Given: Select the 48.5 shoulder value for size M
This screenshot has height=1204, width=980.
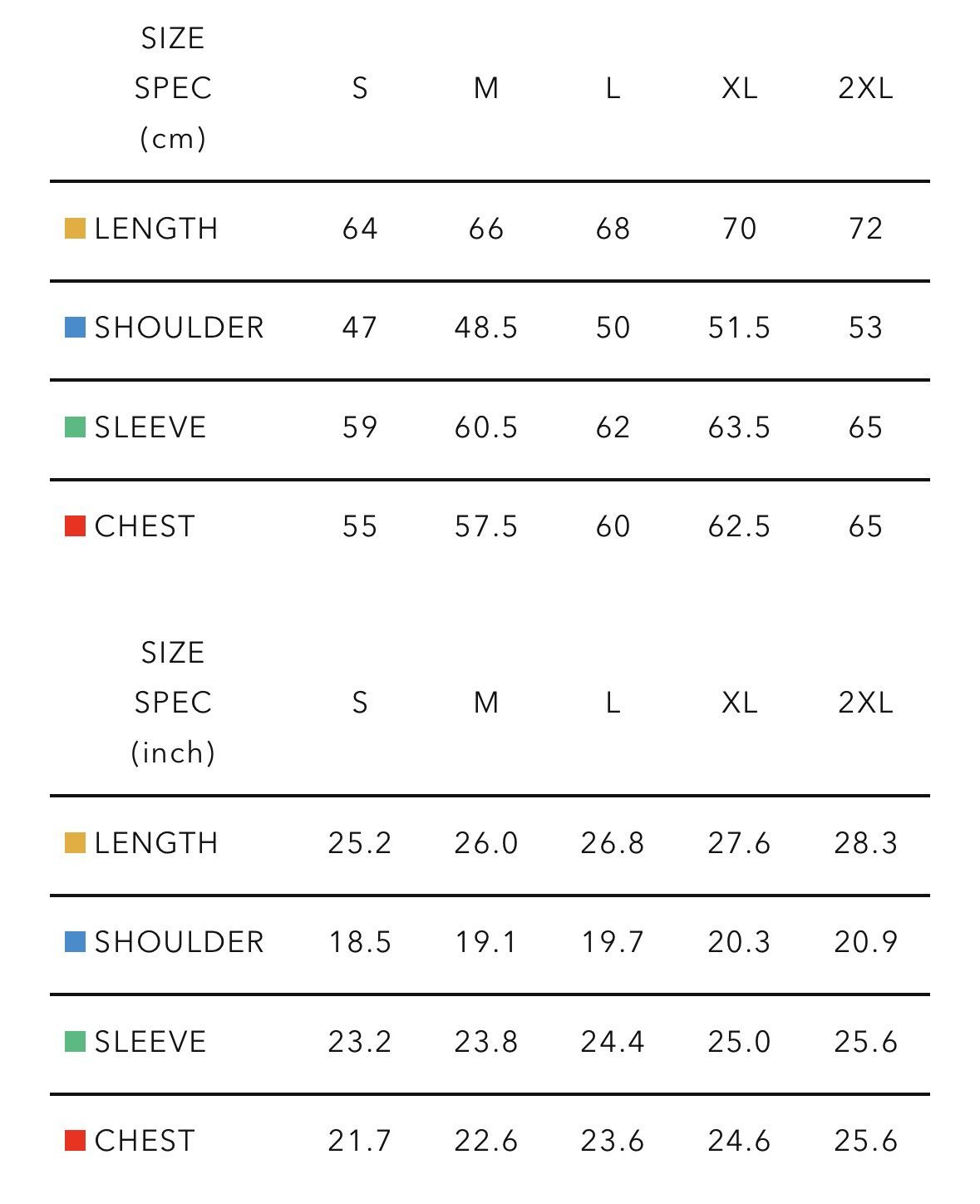Looking at the screenshot, I should [x=486, y=328].
